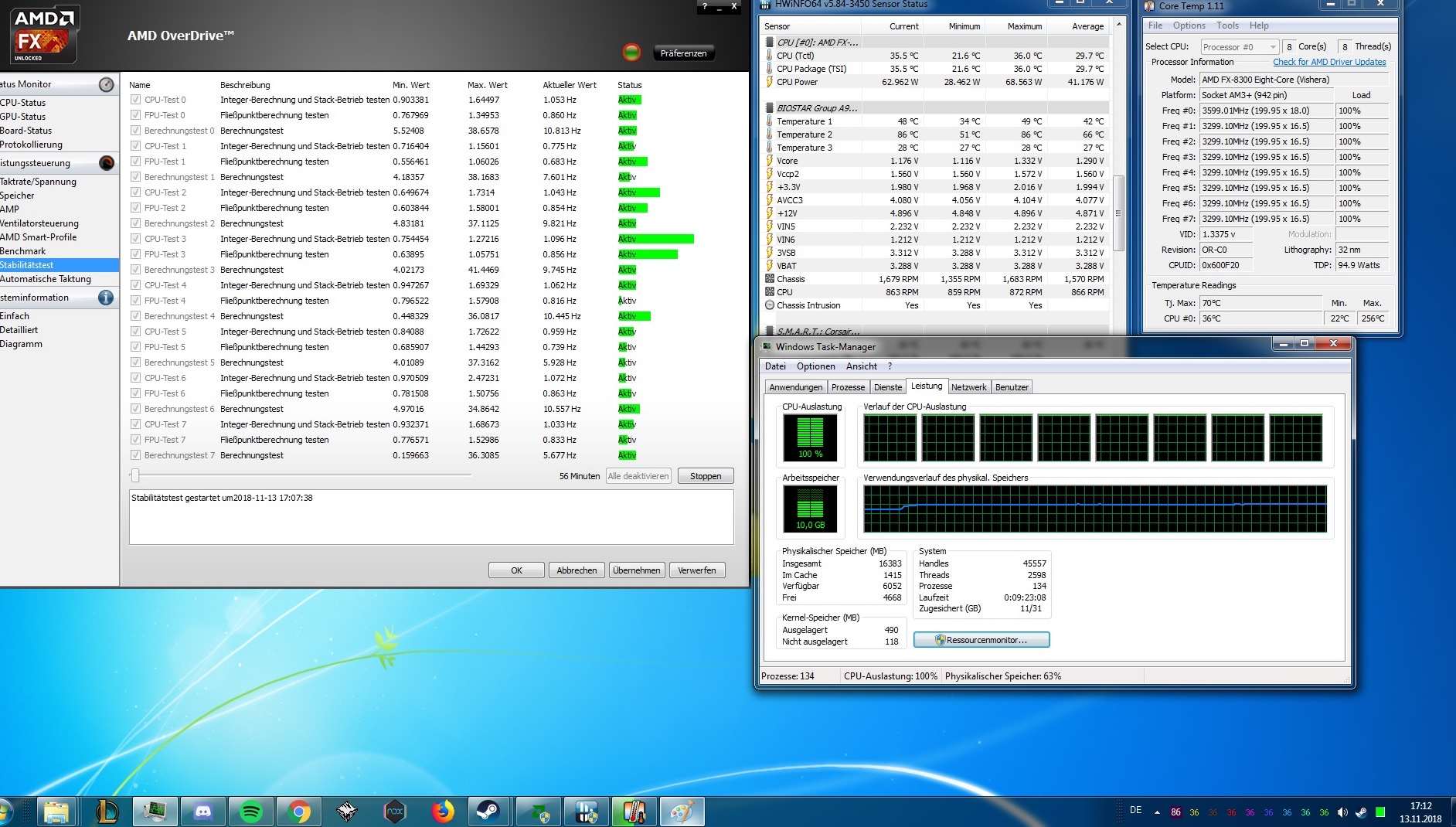Open the Select CPU Processor #0 dropdown
This screenshot has width=1456, height=827.
pyautogui.click(x=1239, y=47)
